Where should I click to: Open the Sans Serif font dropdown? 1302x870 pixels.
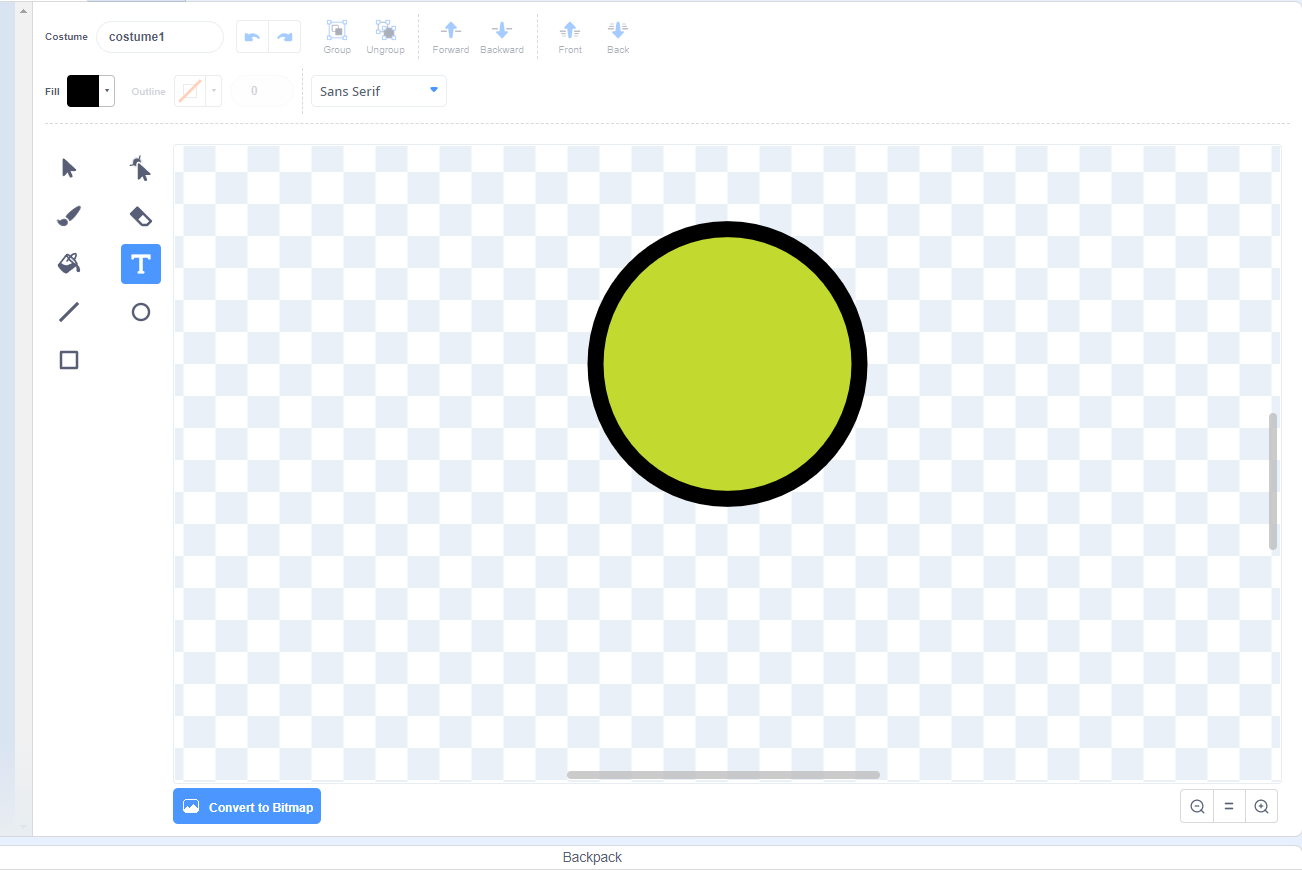point(378,90)
